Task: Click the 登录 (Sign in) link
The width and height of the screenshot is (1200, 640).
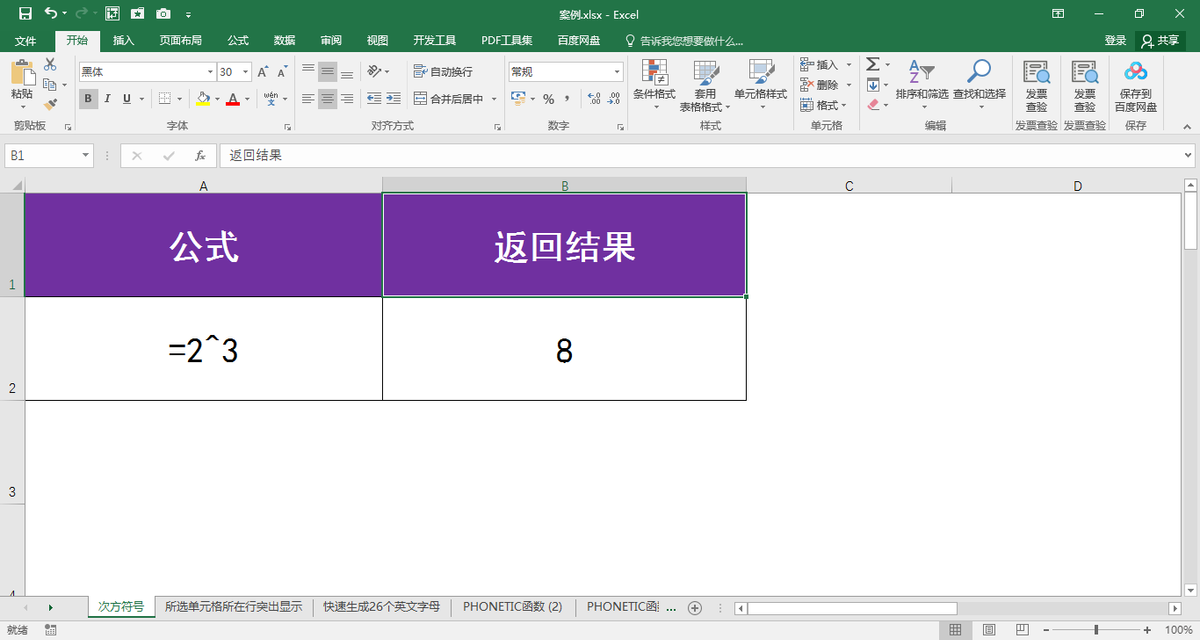Action: (x=1116, y=40)
